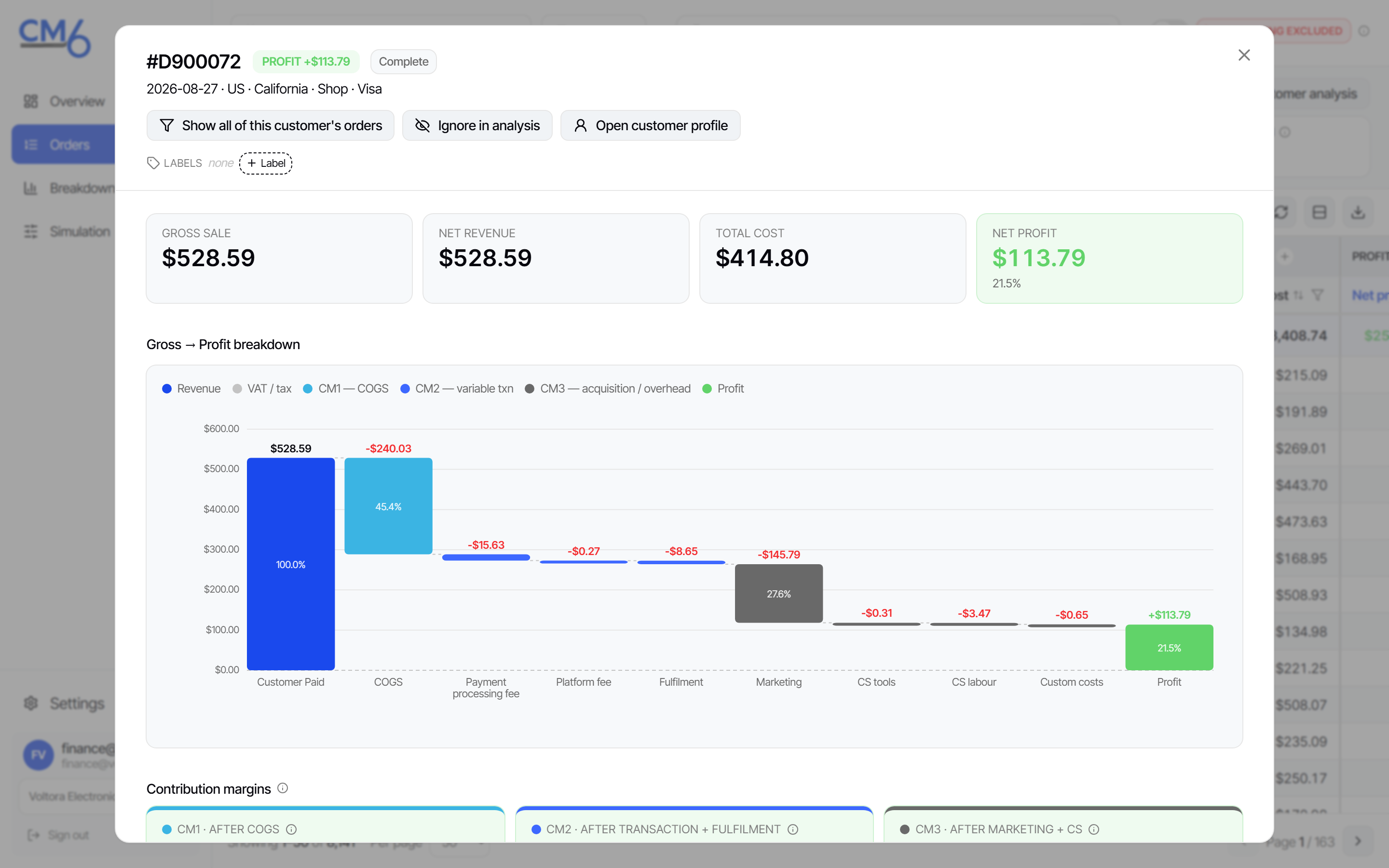The image size is (1389, 868).
Task: Click the COGS bar showing 45.4%
Action: 388,506
